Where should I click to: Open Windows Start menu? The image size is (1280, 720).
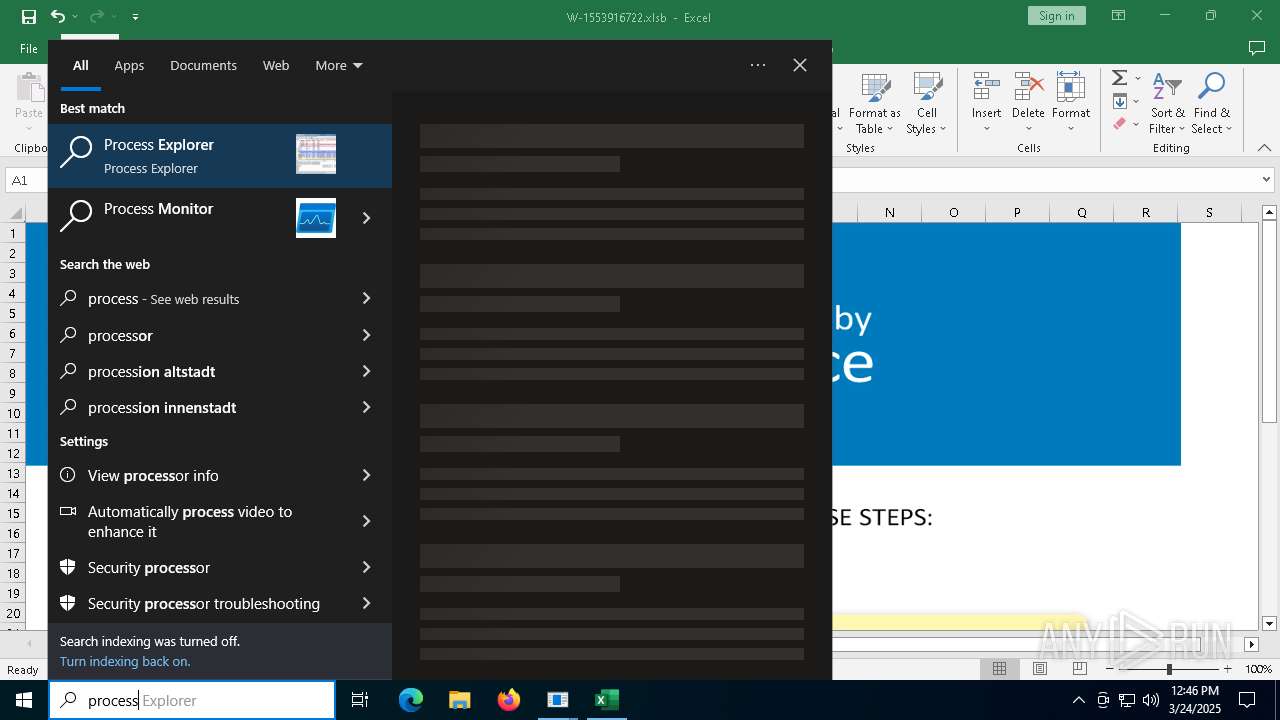pos(24,700)
